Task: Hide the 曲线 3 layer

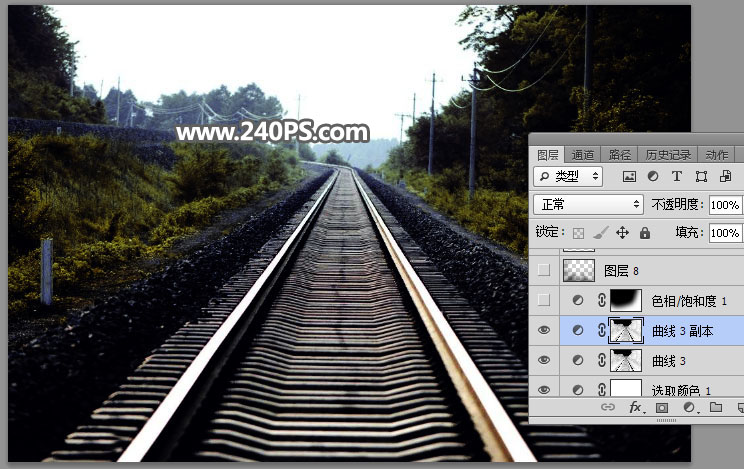Action: tap(544, 360)
